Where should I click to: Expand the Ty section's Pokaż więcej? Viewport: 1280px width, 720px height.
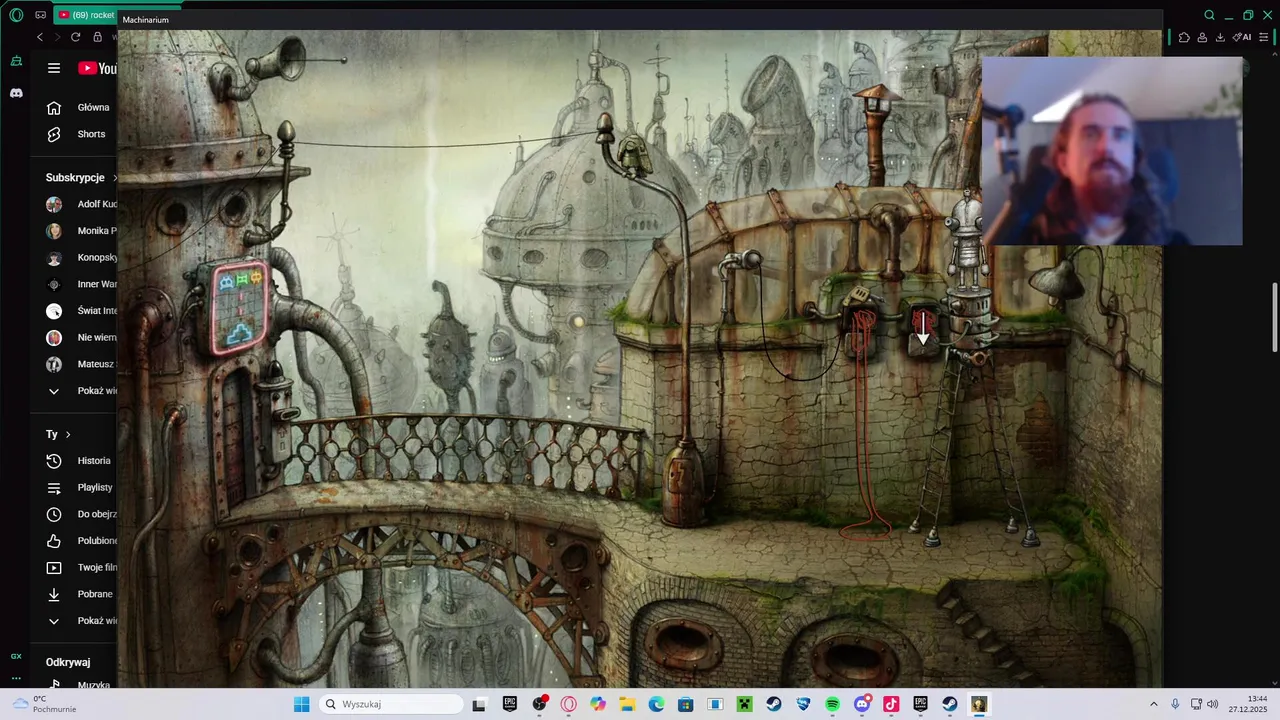pyautogui.click(x=80, y=621)
